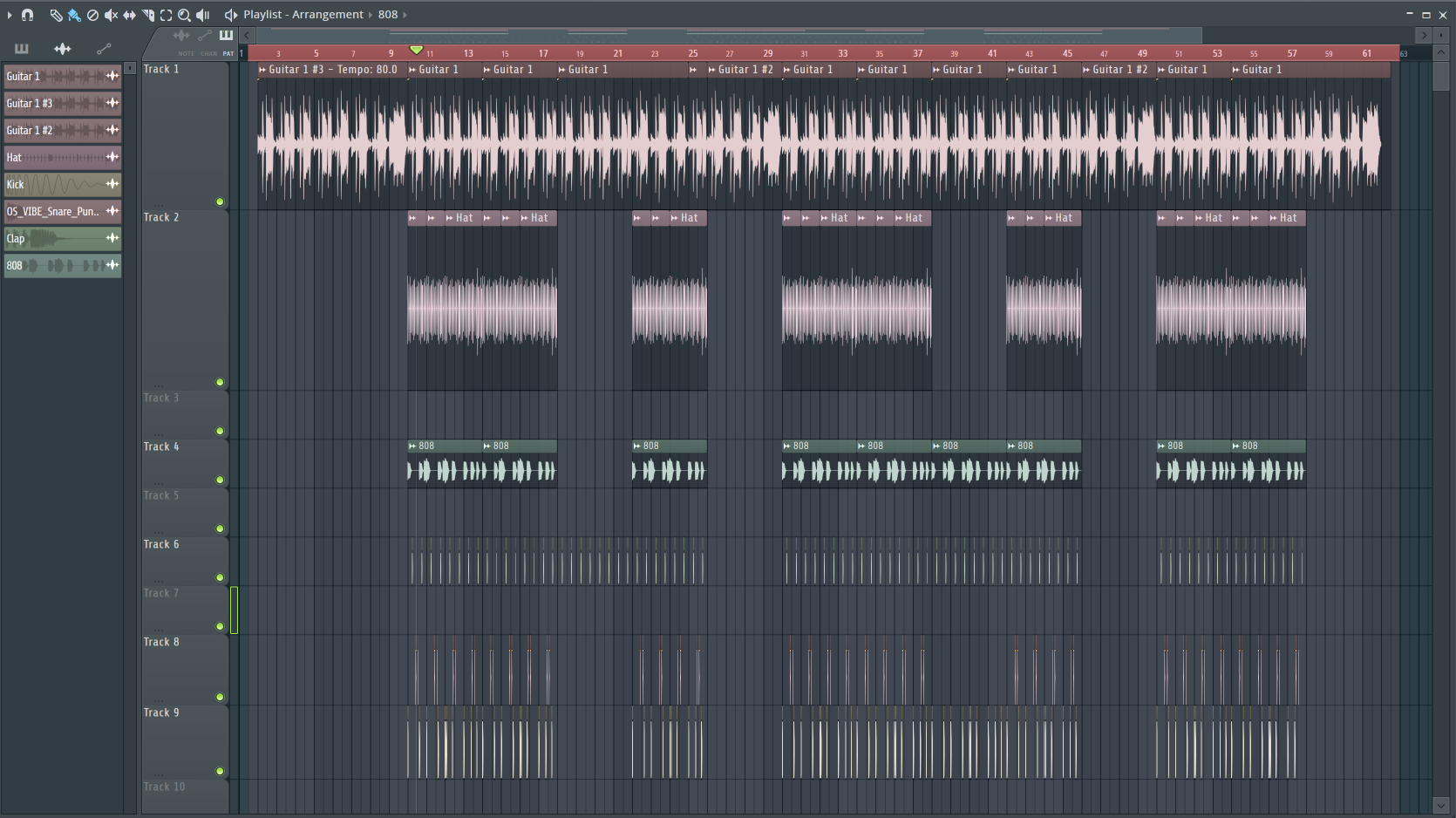Select the Slice tool

click(147, 15)
